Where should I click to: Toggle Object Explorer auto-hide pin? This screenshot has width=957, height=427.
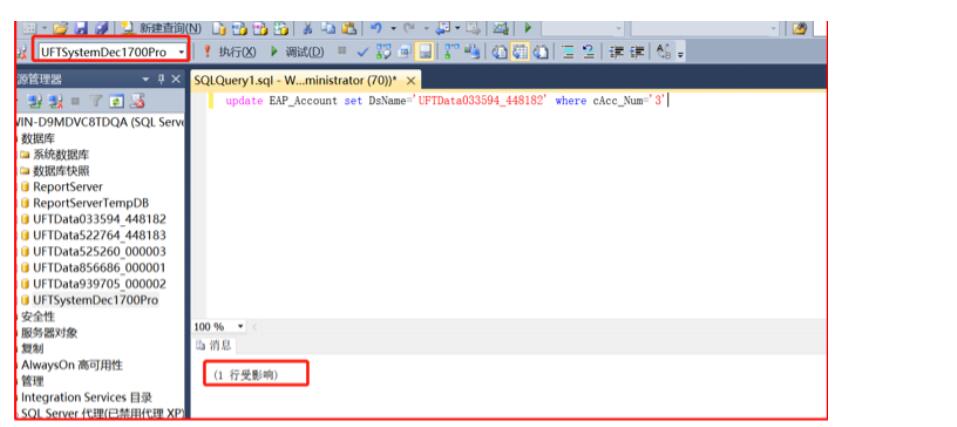[x=161, y=79]
